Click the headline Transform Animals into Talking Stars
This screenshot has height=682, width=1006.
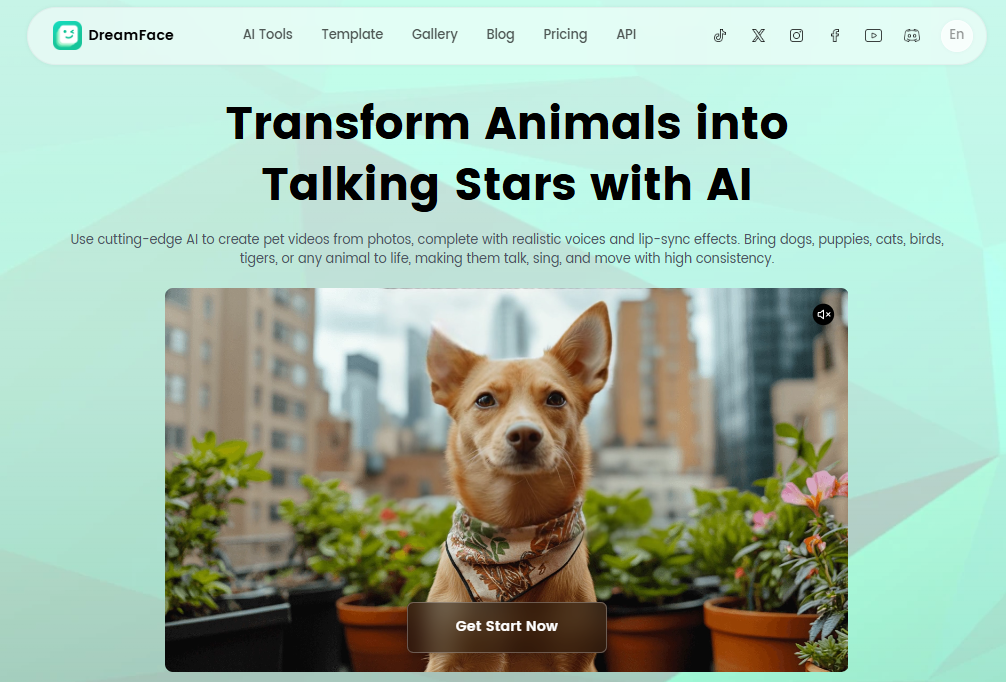click(507, 154)
